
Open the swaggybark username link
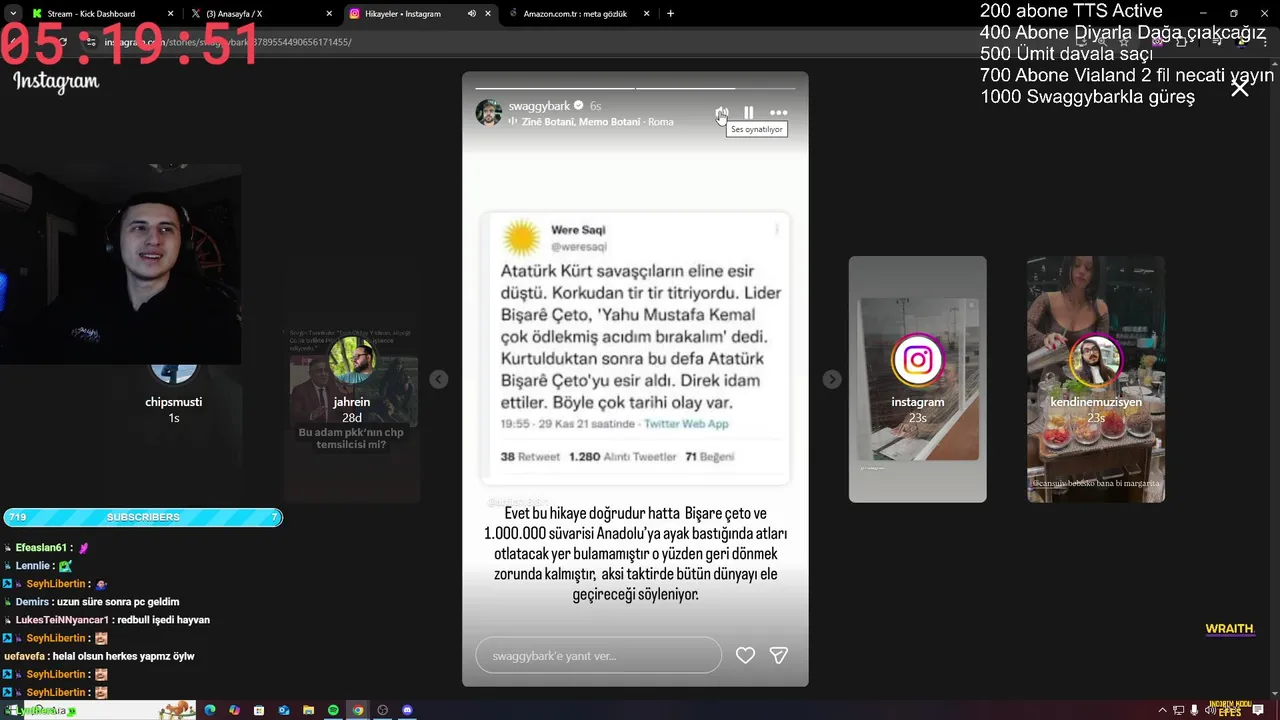point(539,105)
